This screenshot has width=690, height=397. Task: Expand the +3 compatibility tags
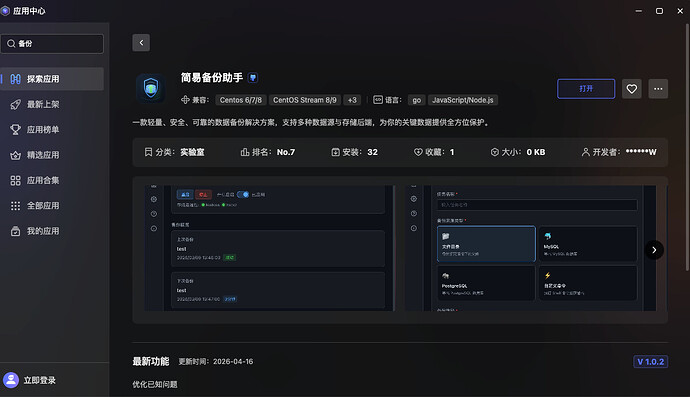point(352,100)
